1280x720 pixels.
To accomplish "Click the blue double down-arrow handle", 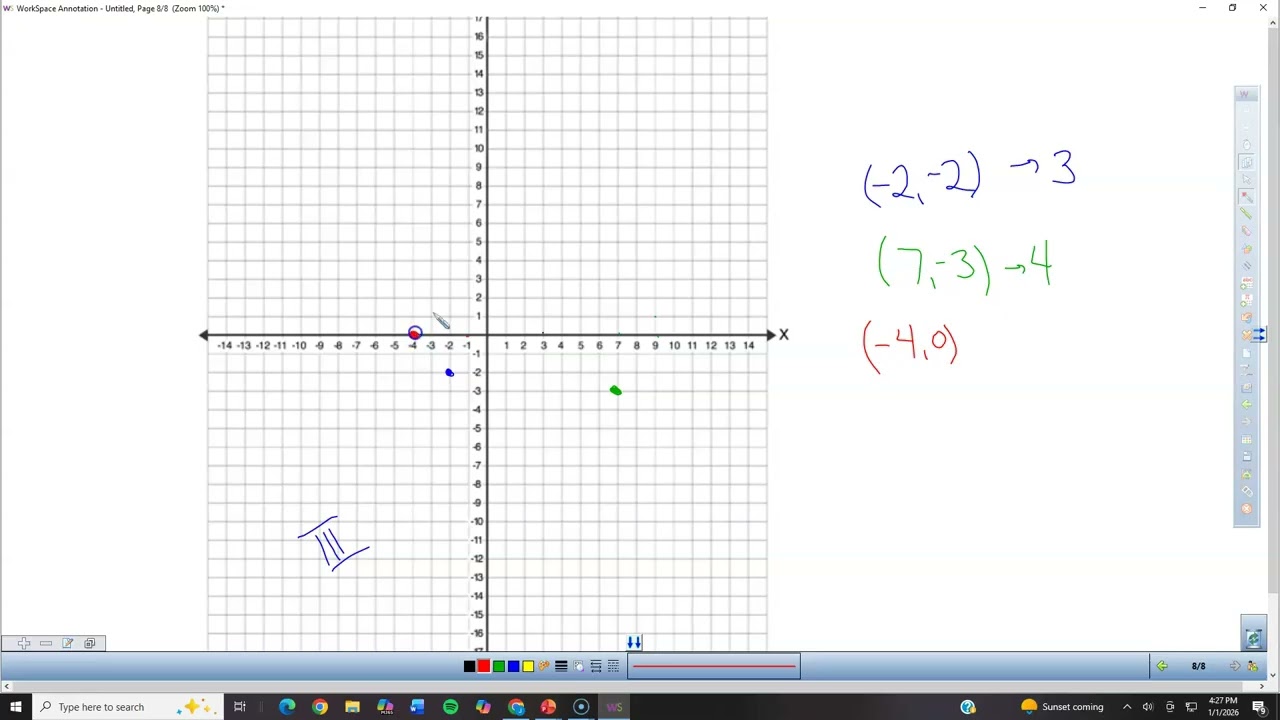I will (x=634, y=642).
